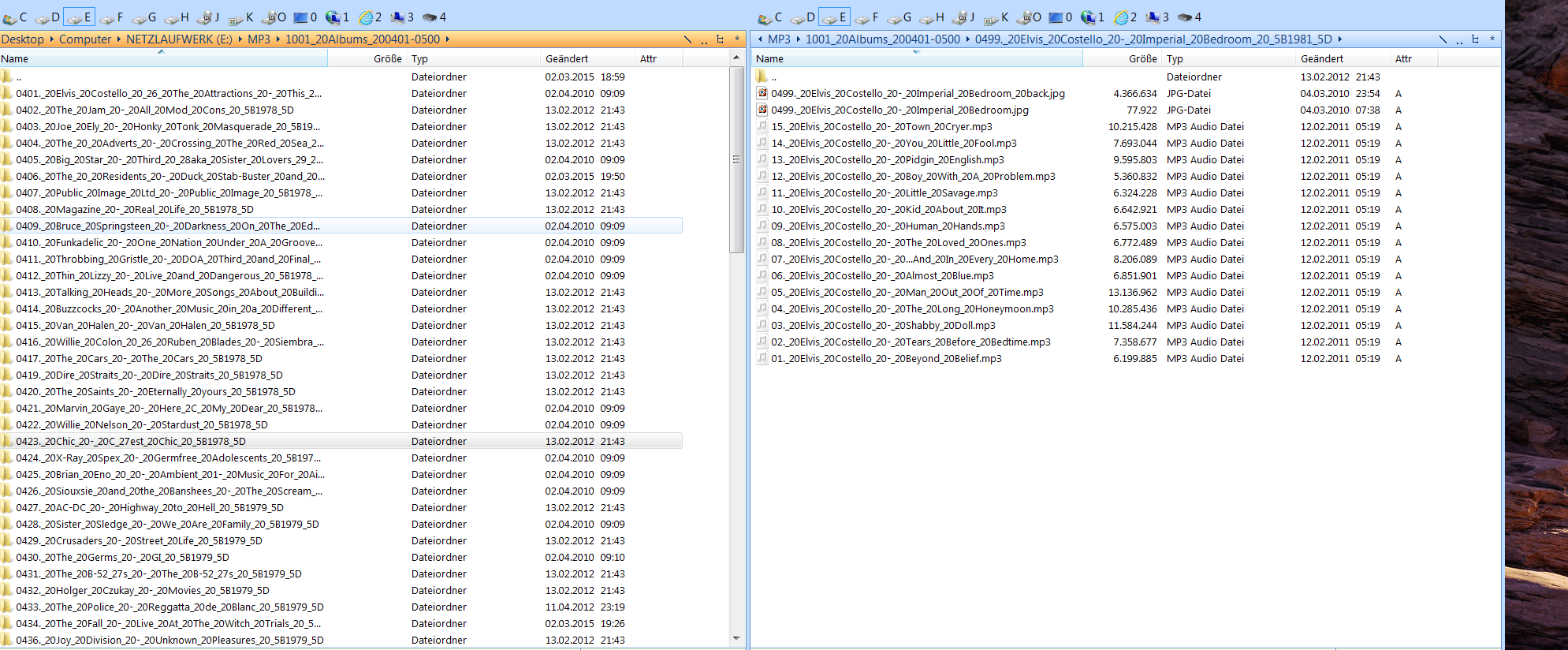The height and width of the screenshot is (650, 1568).
Task: Select folder 0427._20AC-DC Highway to Hell
Action: pyautogui.click(x=341, y=508)
